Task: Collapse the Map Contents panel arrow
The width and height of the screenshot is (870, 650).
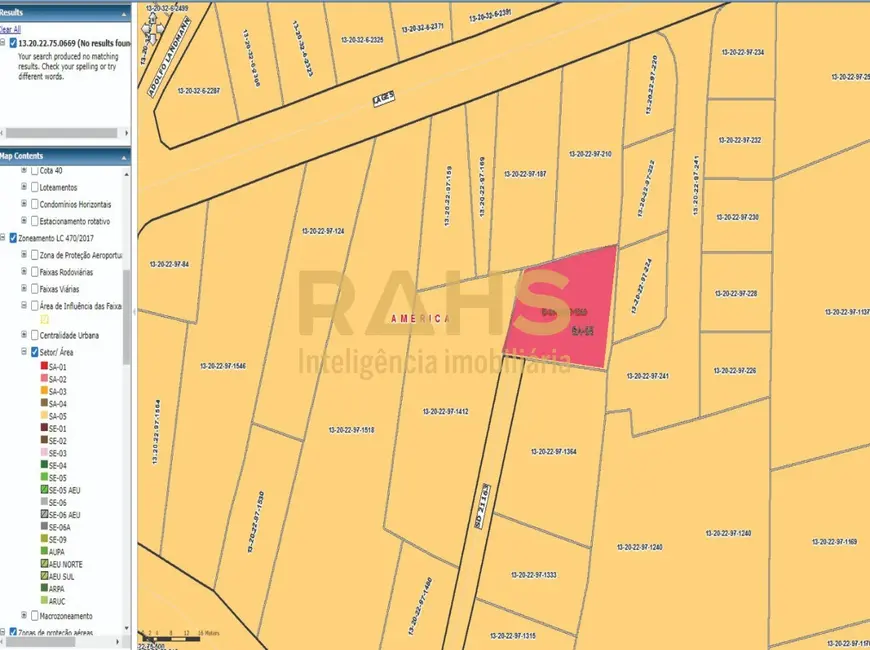Action: coord(124,155)
